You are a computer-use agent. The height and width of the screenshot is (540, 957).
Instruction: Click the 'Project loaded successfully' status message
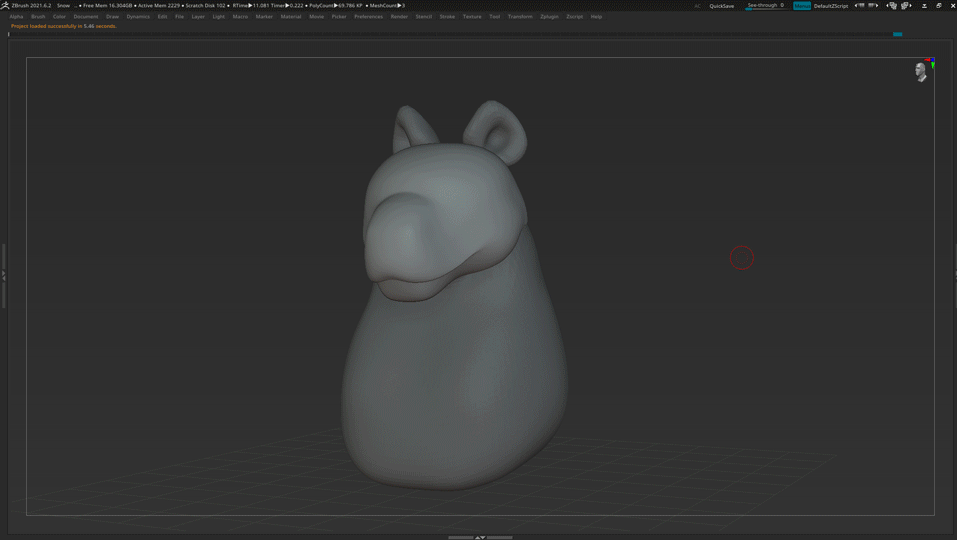pos(63,26)
